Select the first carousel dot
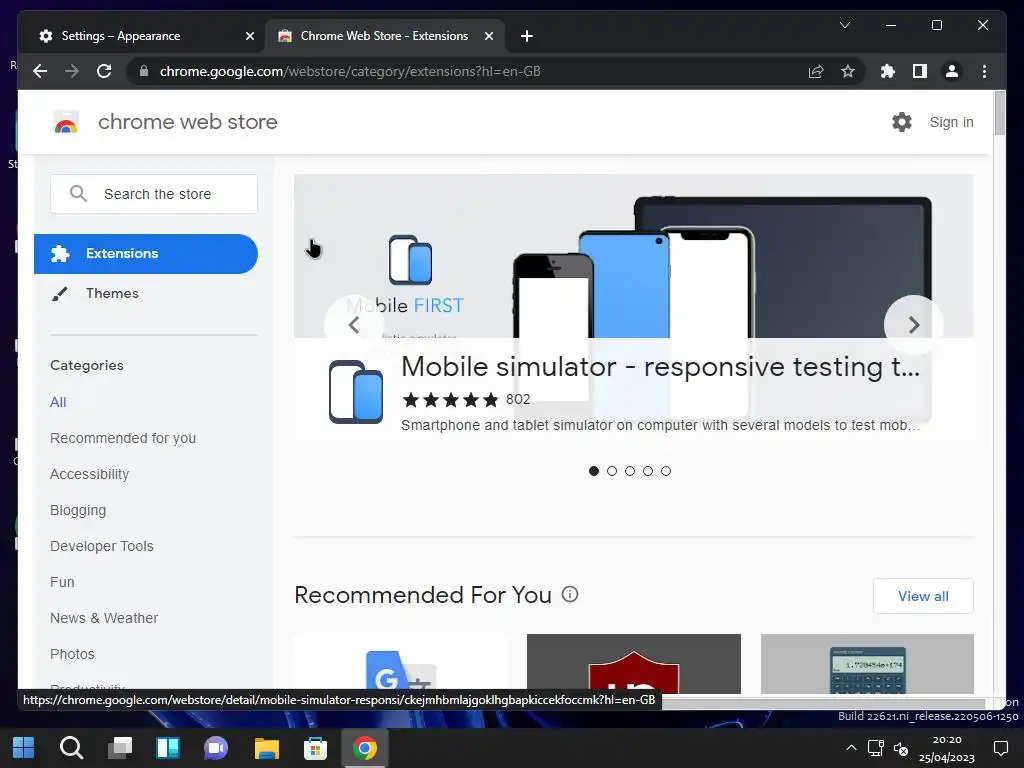Image resolution: width=1024 pixels, height=768 pixels. tap(594, 471)
